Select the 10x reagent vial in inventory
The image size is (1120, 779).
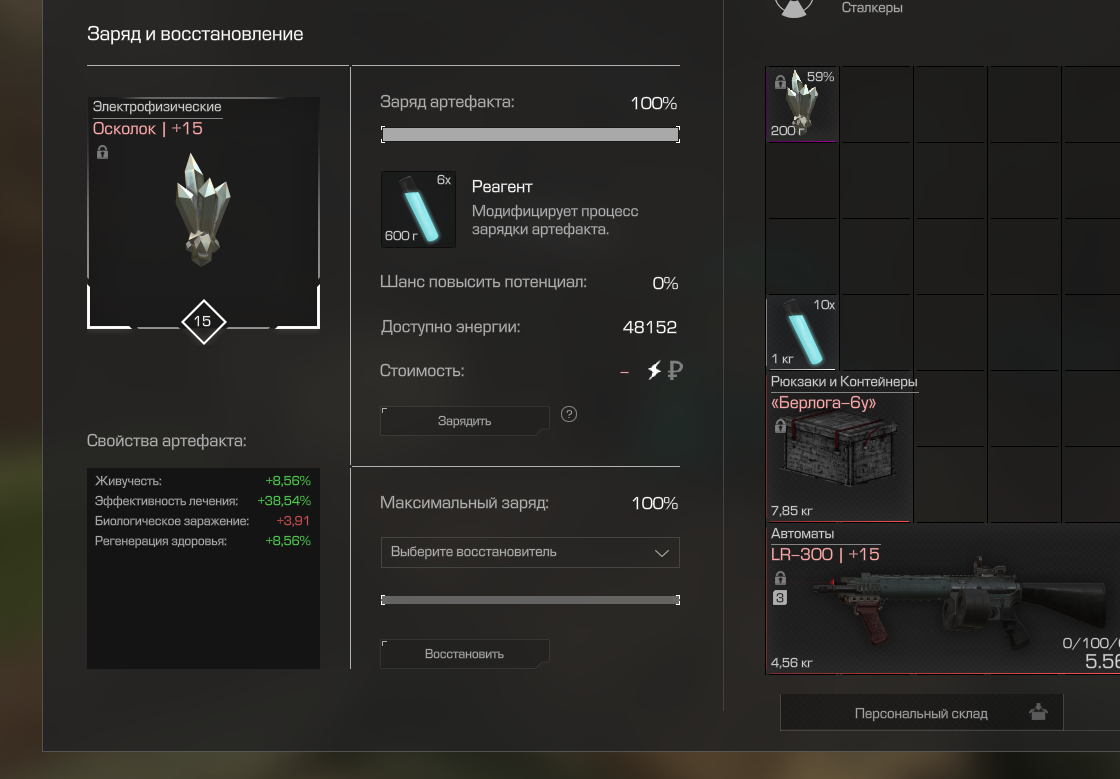click(801, 333)
